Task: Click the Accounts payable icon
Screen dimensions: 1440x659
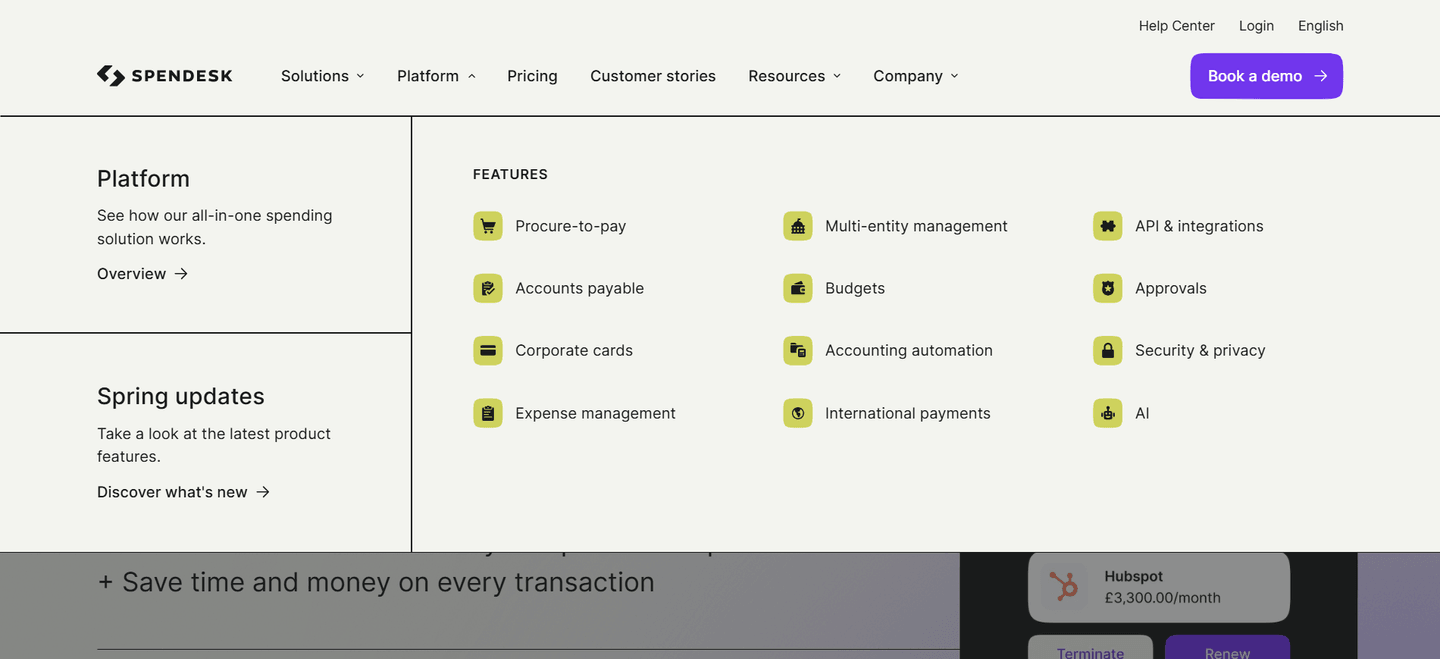Action: (x=488, y=288)
